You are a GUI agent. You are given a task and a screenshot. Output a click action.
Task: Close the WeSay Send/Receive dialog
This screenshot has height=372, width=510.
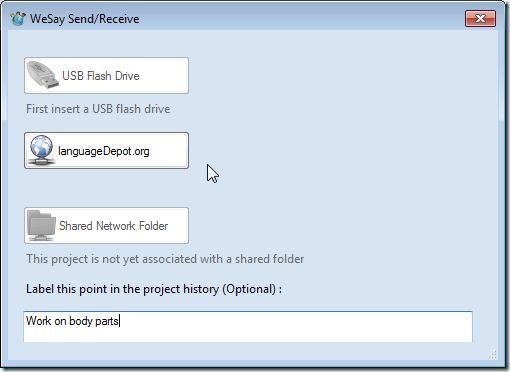(480, 18)
